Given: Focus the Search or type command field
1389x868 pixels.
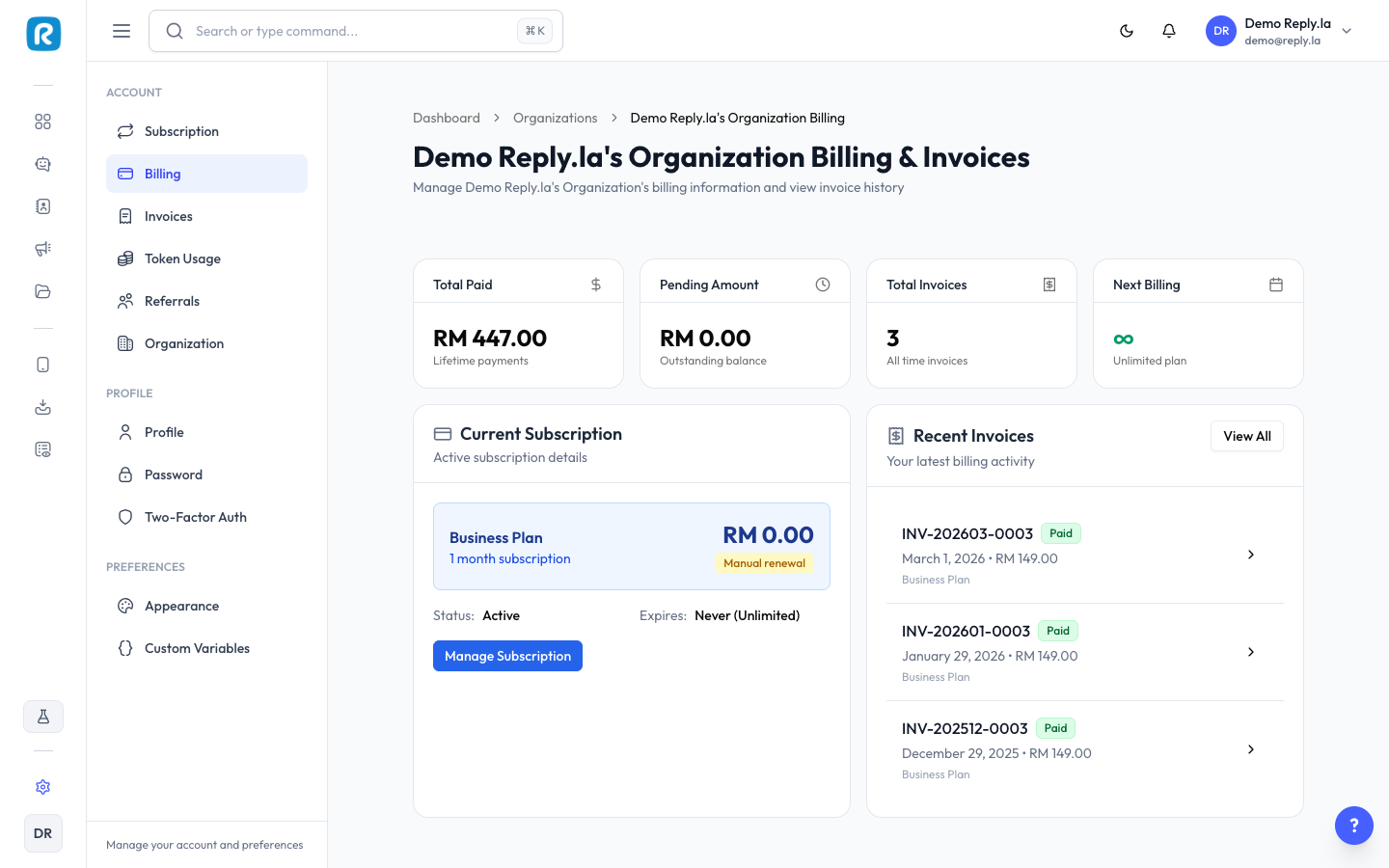Looking at the screenshot, I should tap(356, 31).
